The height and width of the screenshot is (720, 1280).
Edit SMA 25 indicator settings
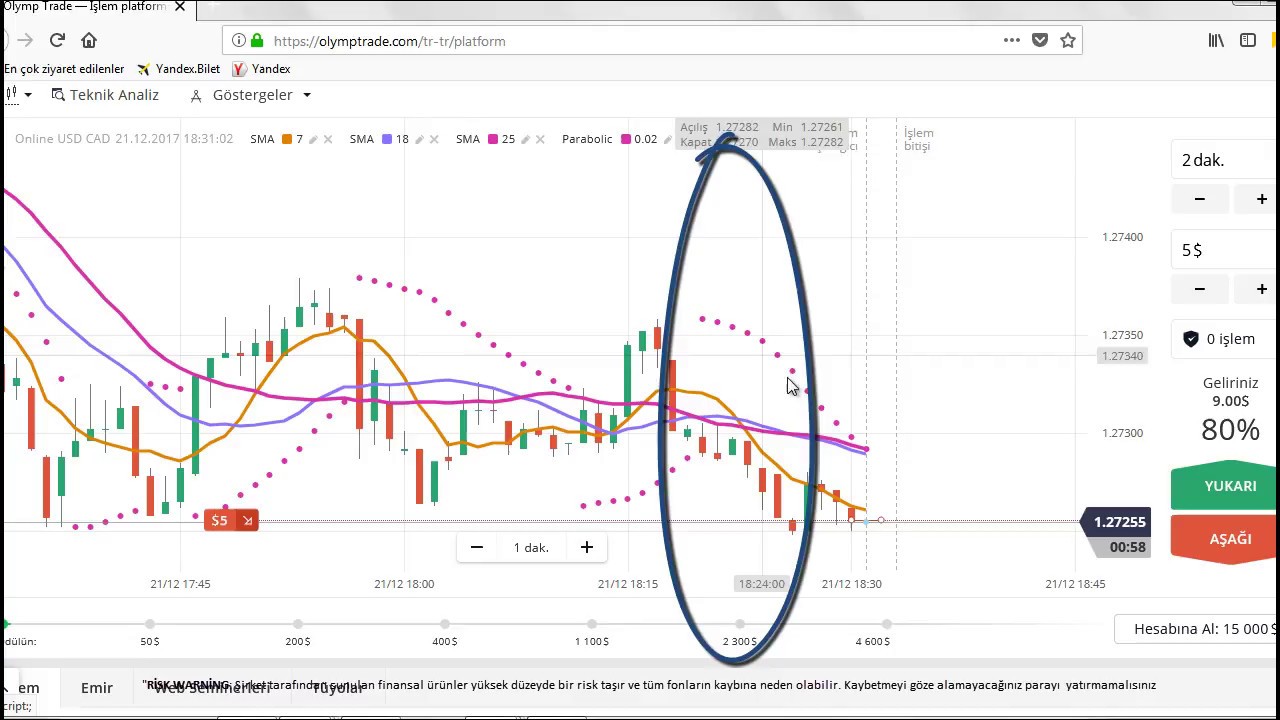click(x=525, y=139)
